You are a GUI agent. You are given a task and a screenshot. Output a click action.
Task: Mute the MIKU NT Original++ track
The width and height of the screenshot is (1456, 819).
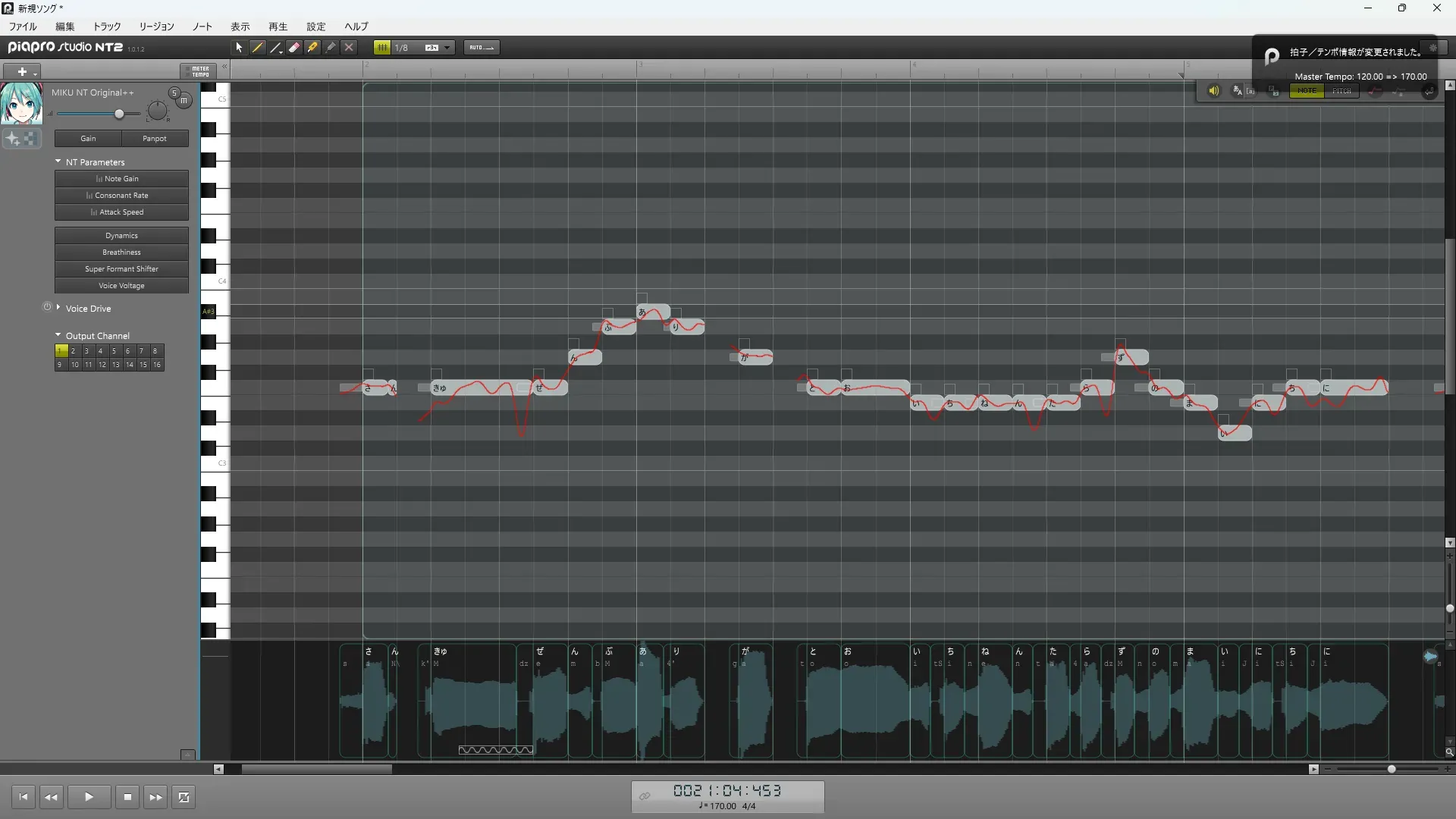point(184,100)
